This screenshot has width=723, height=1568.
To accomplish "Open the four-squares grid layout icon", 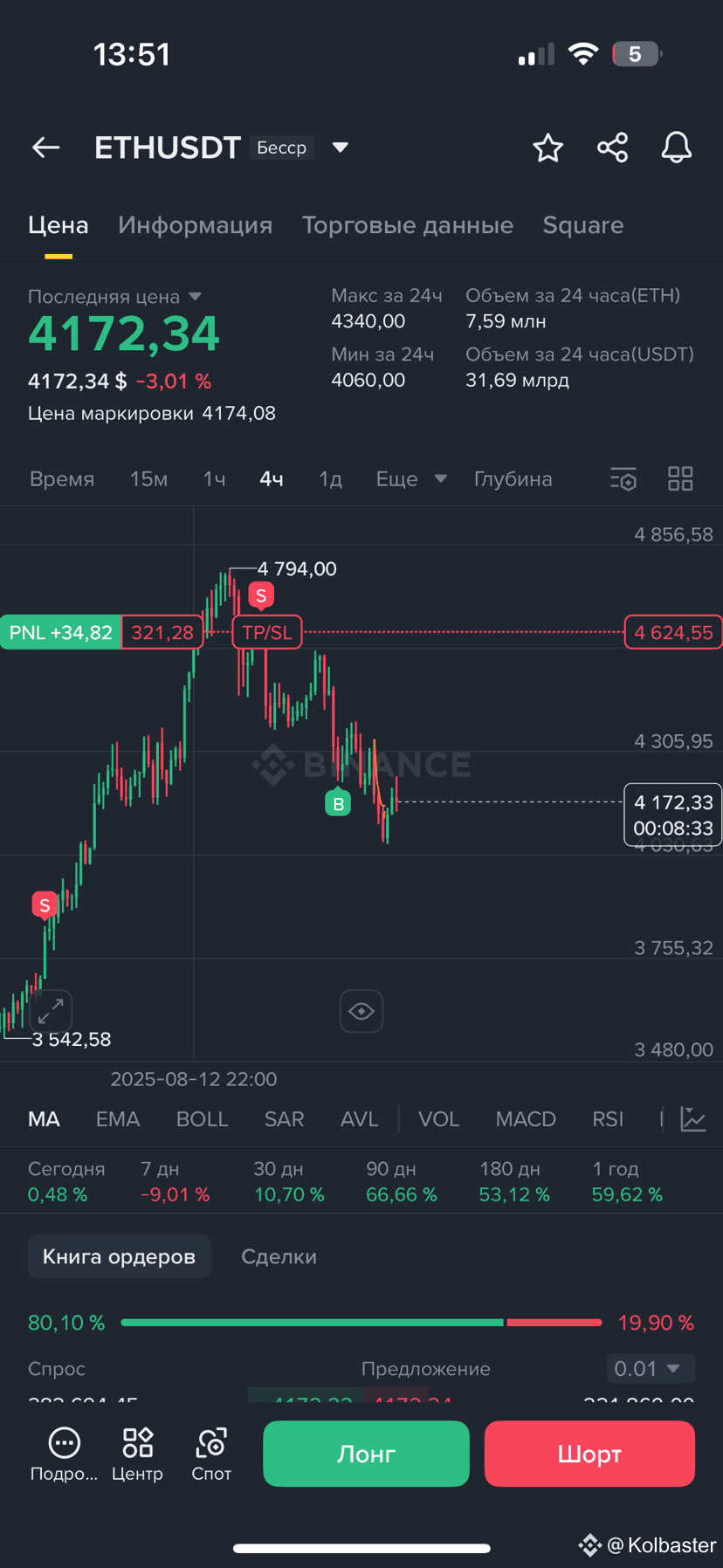I will coord(680,478).
